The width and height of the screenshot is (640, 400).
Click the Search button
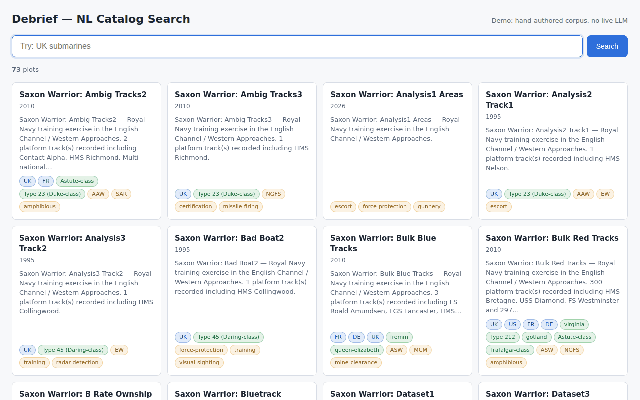607,46
